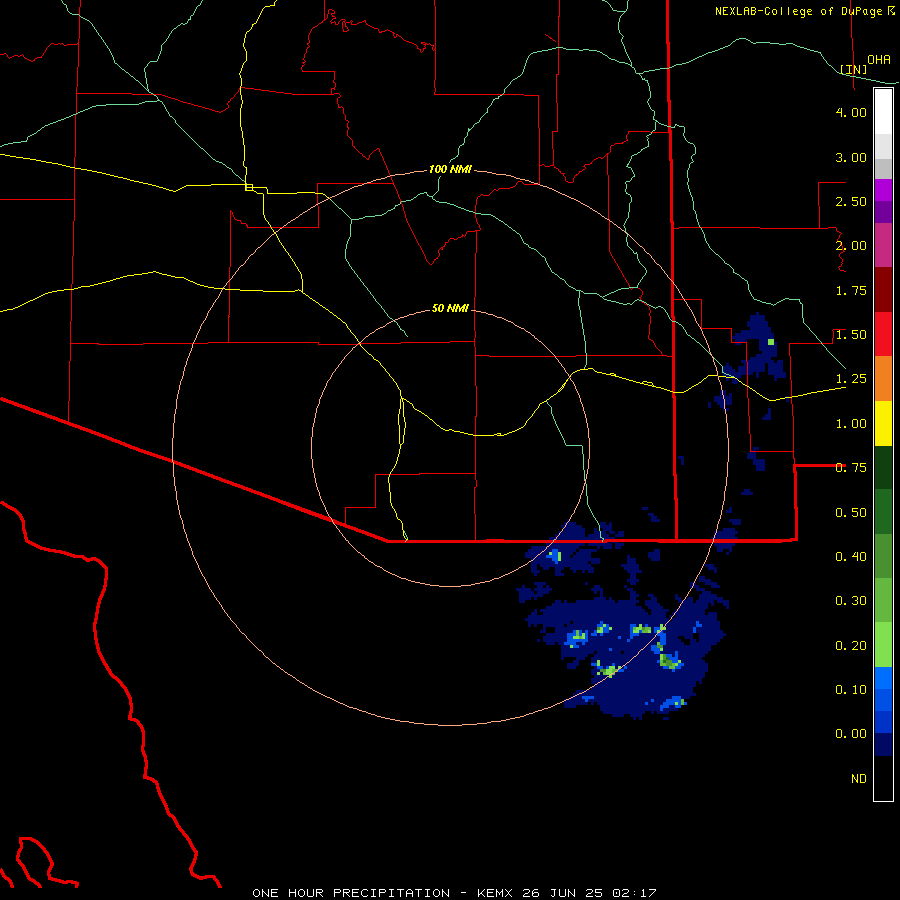Click the [IN] units label
This screenshot has height=900, width=900.
854,69
